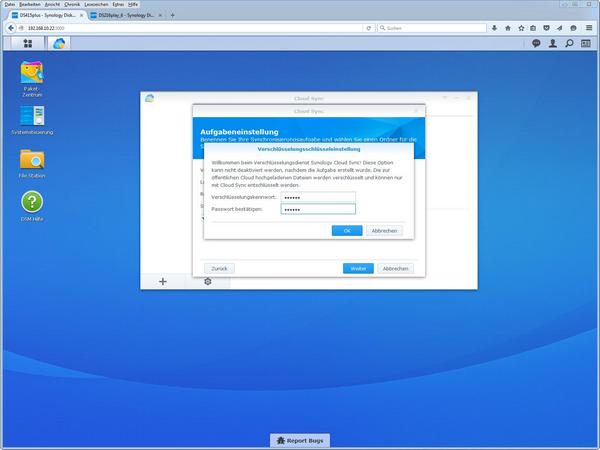Open the Ansicht menu
This screenshot has height=450, width=600.
tap(52, 4)
